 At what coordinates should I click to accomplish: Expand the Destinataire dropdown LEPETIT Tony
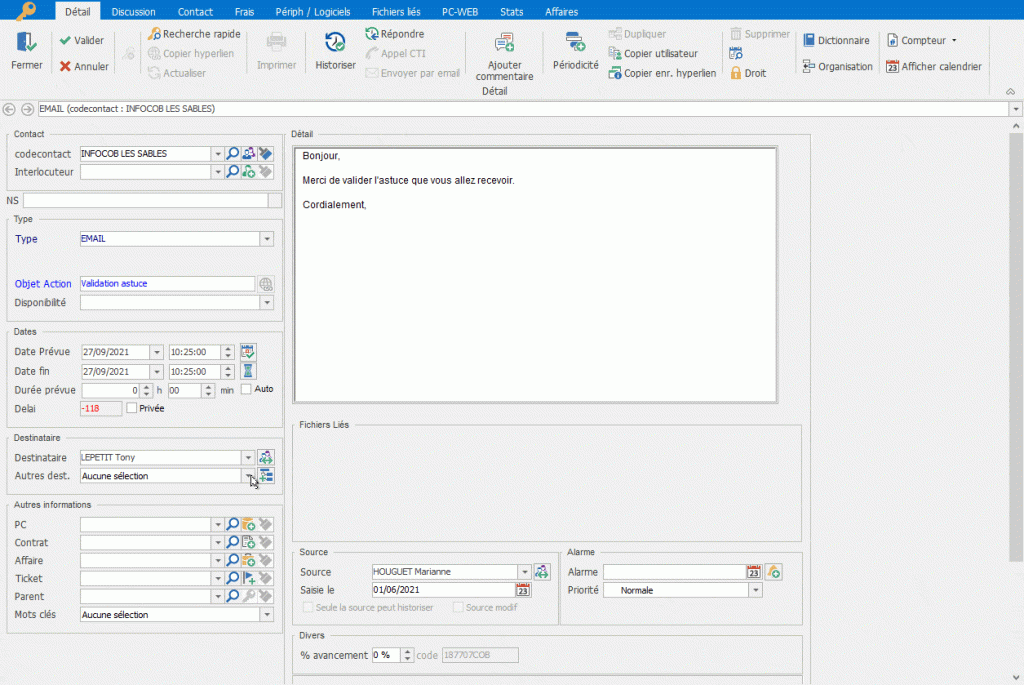[x=248, y=457]
